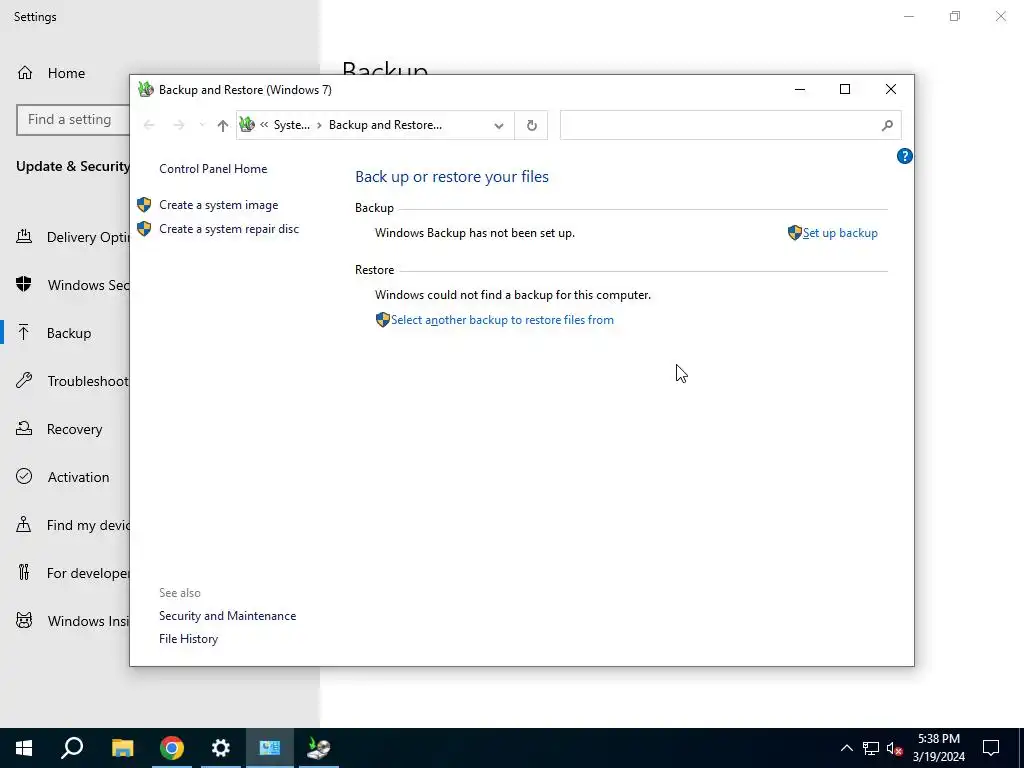
Task: Restore down the Settings window
Action: 955,16
